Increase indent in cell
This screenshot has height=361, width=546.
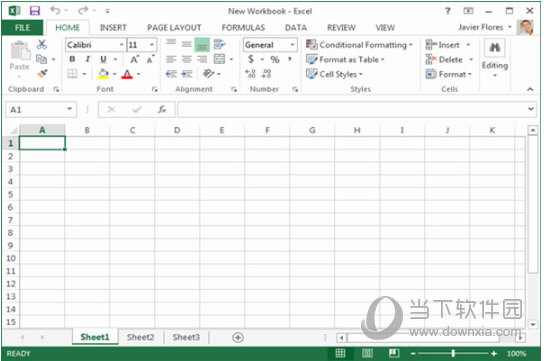point(187,74)
